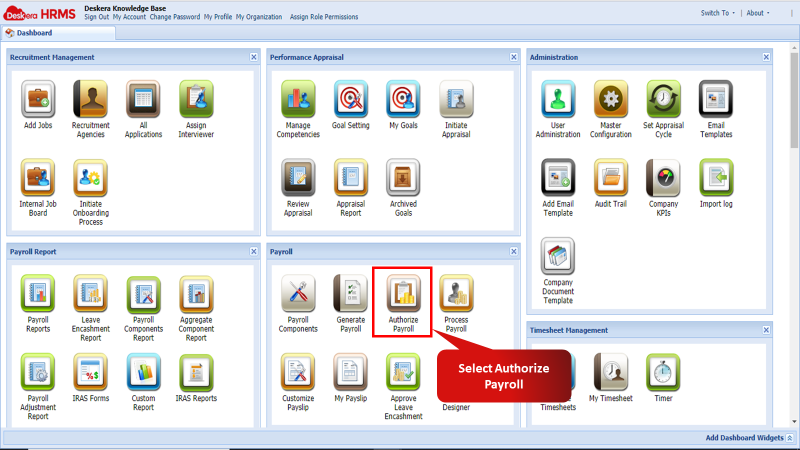
Task: Open Leave Encashment Report
Action: 91,293
